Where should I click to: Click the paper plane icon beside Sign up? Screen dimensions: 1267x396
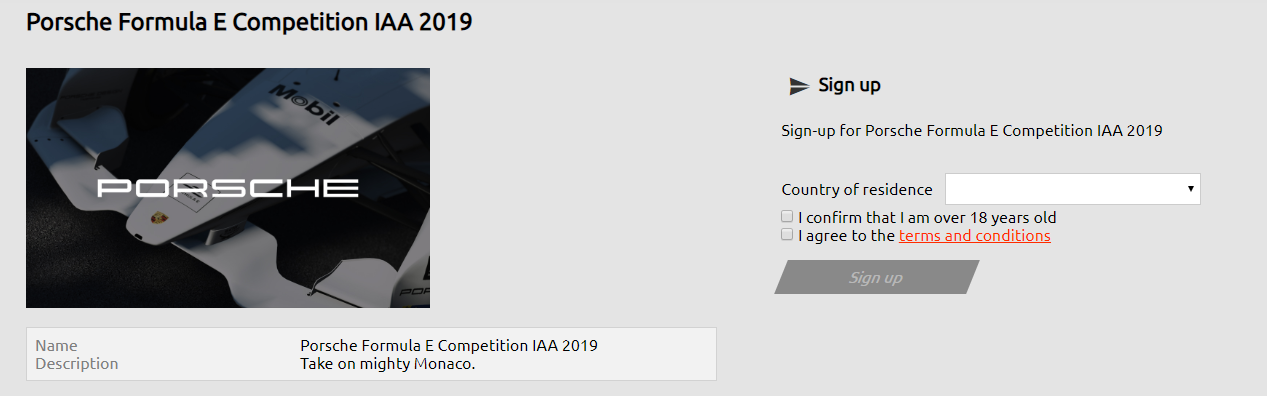point(799,86)
